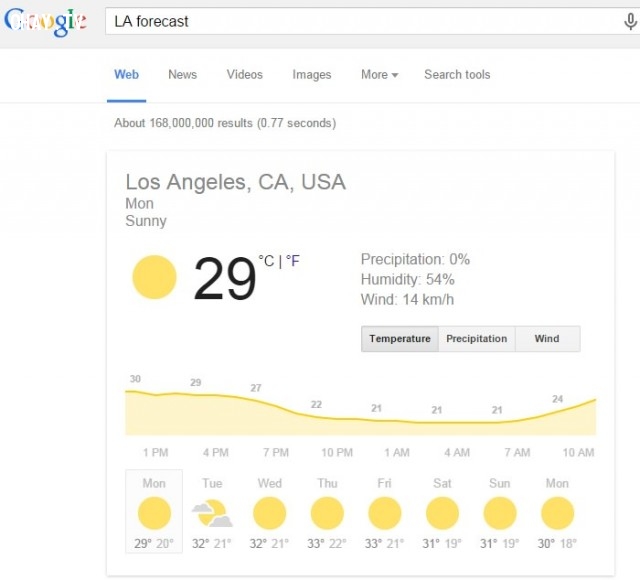Select Friday's sunny forecast icon
640x580 pixels.
point(384,513)
